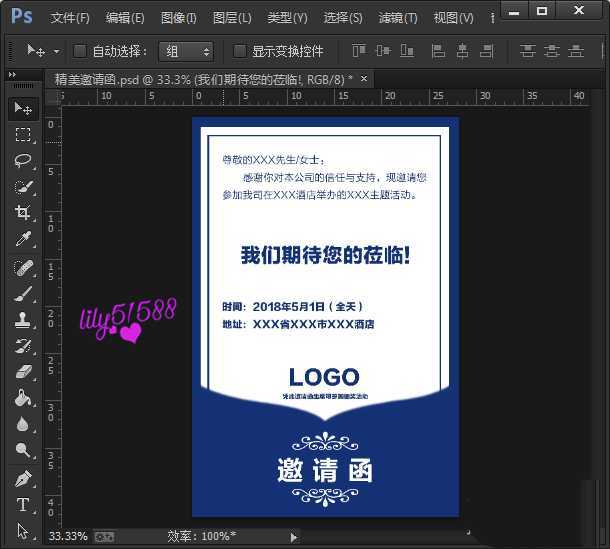Select the Rectangular Marquee tool

point(23,134)
